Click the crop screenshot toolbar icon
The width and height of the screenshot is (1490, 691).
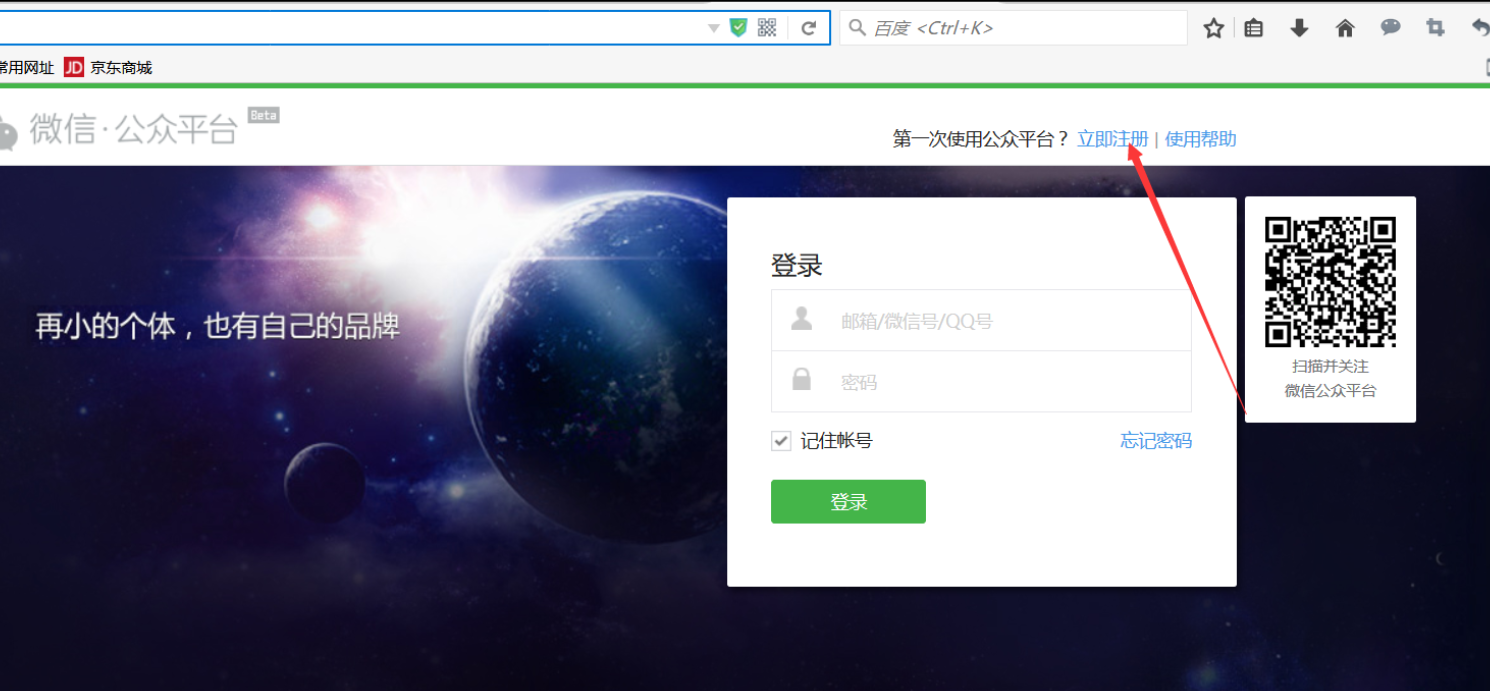(x=1436, y=28)
